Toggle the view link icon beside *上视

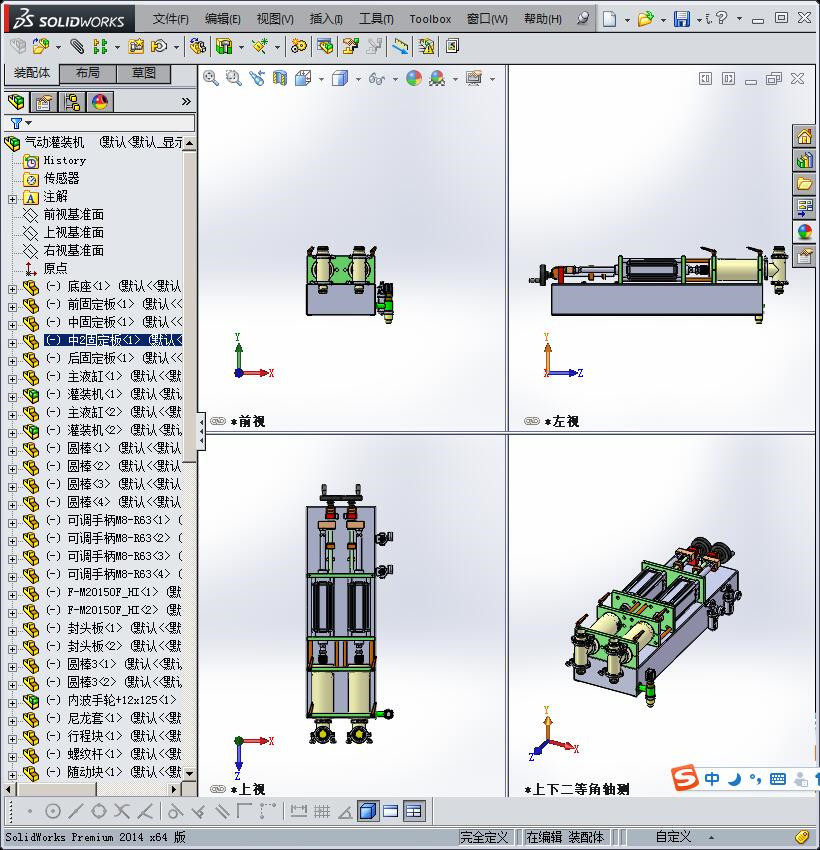pyautogui.click(x=218, y=789)
